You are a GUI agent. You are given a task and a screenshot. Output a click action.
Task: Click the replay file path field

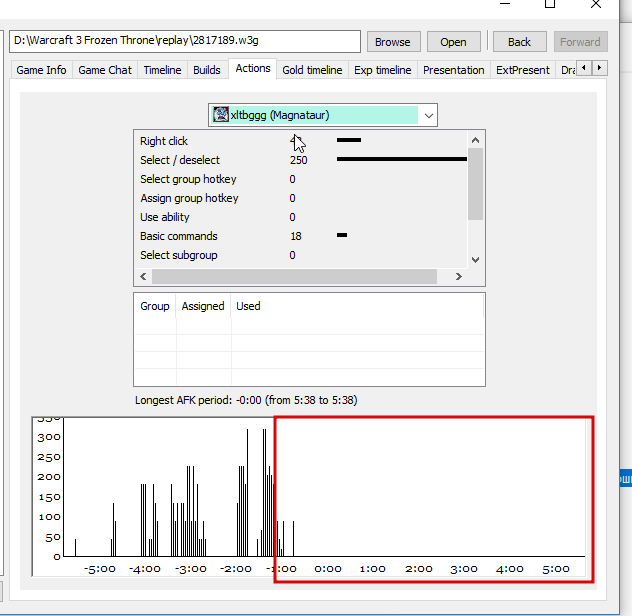click(x=185, y=41)
